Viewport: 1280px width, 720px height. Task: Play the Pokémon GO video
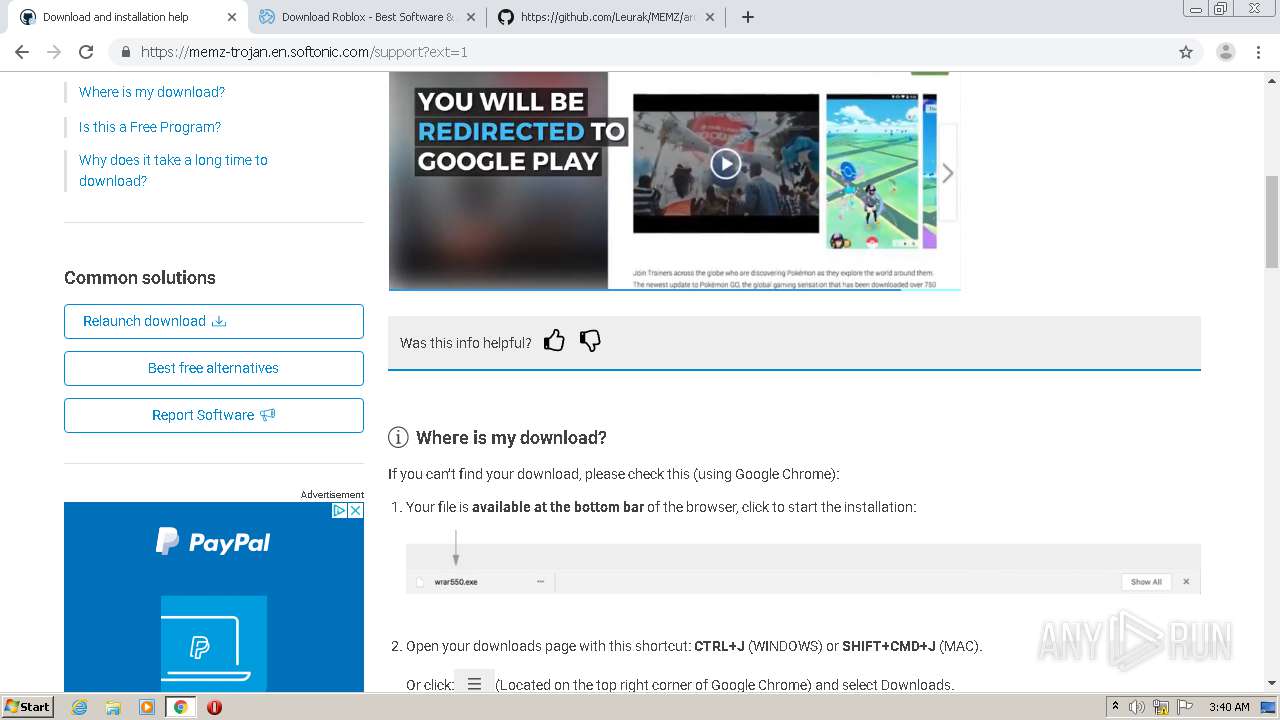726,163
